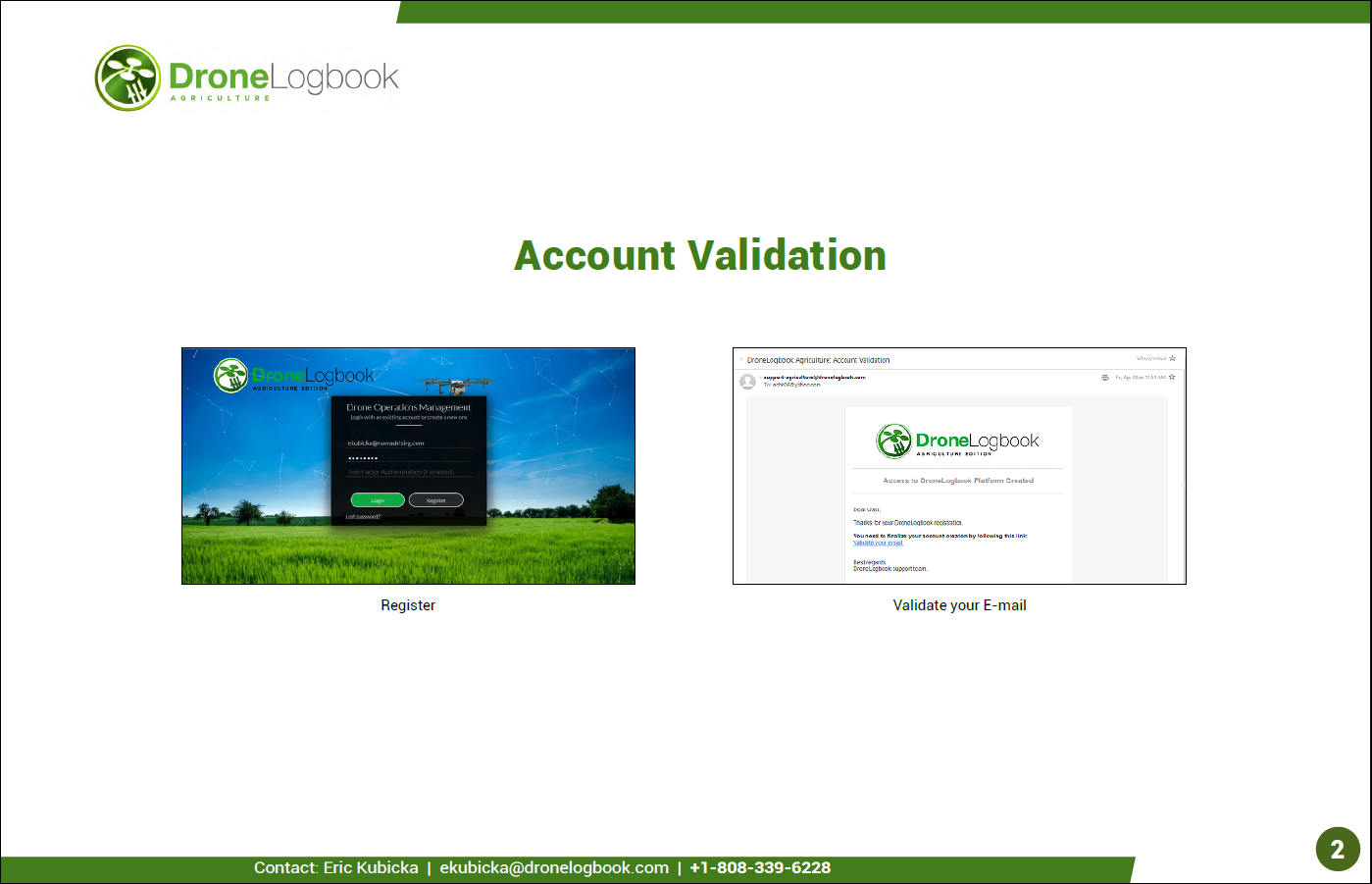Click the green Login button
Image resolution: width=1372 pixels, height=884 pixels.
[x=378, y=500]
